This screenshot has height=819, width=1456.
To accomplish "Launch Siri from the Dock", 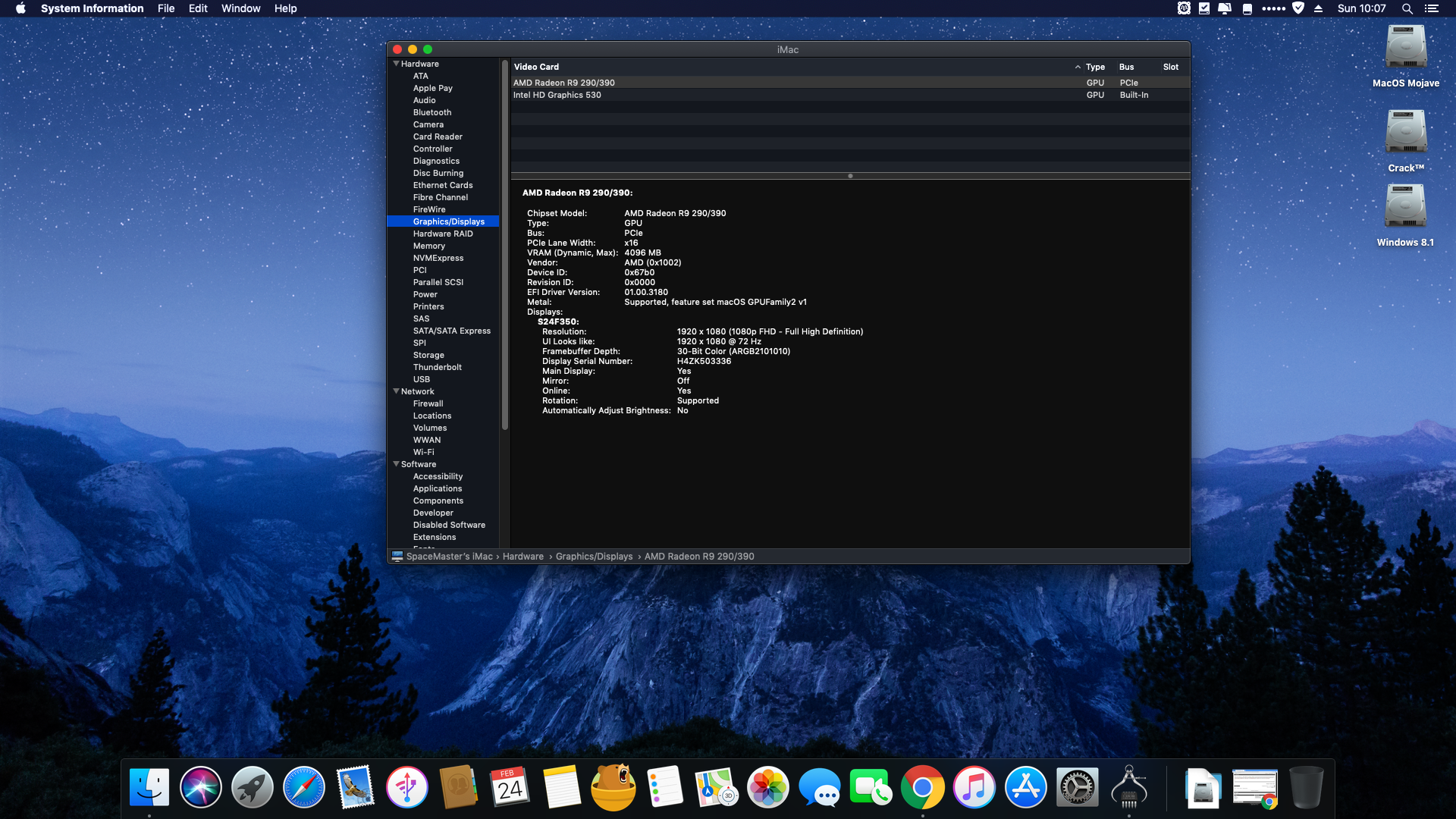I will [x=201, y=787].
